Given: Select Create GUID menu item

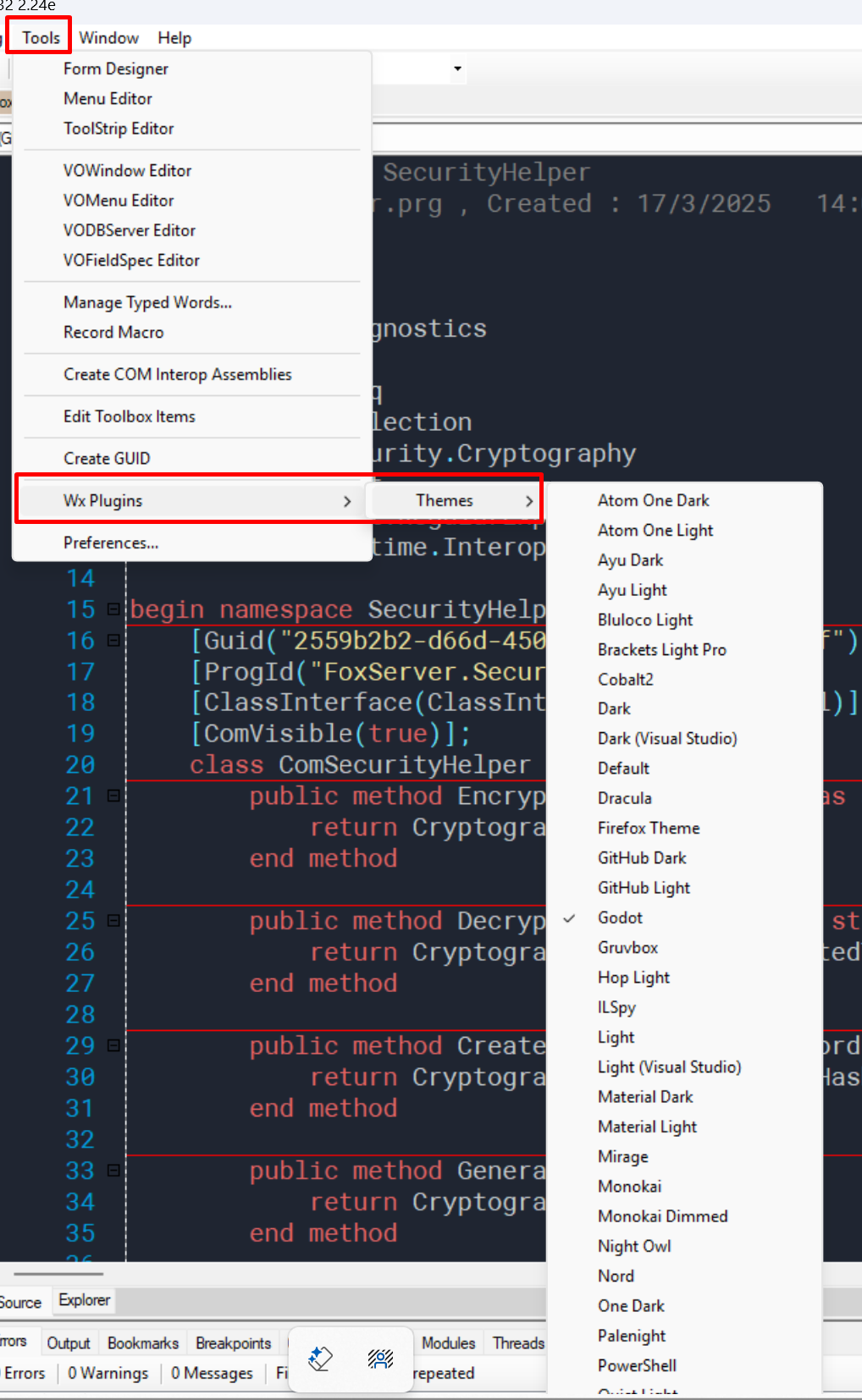Looking at the screenshot, I should pyautogui.click(x=107, y=458).
